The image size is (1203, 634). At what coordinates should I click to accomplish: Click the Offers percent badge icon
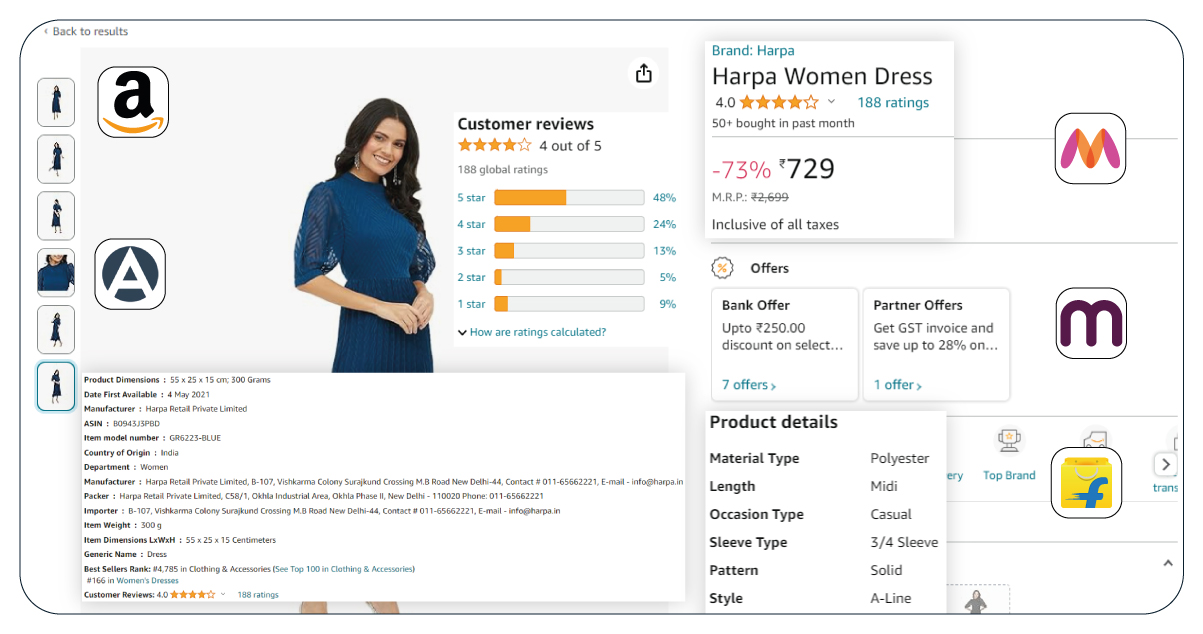pos(723,268)
